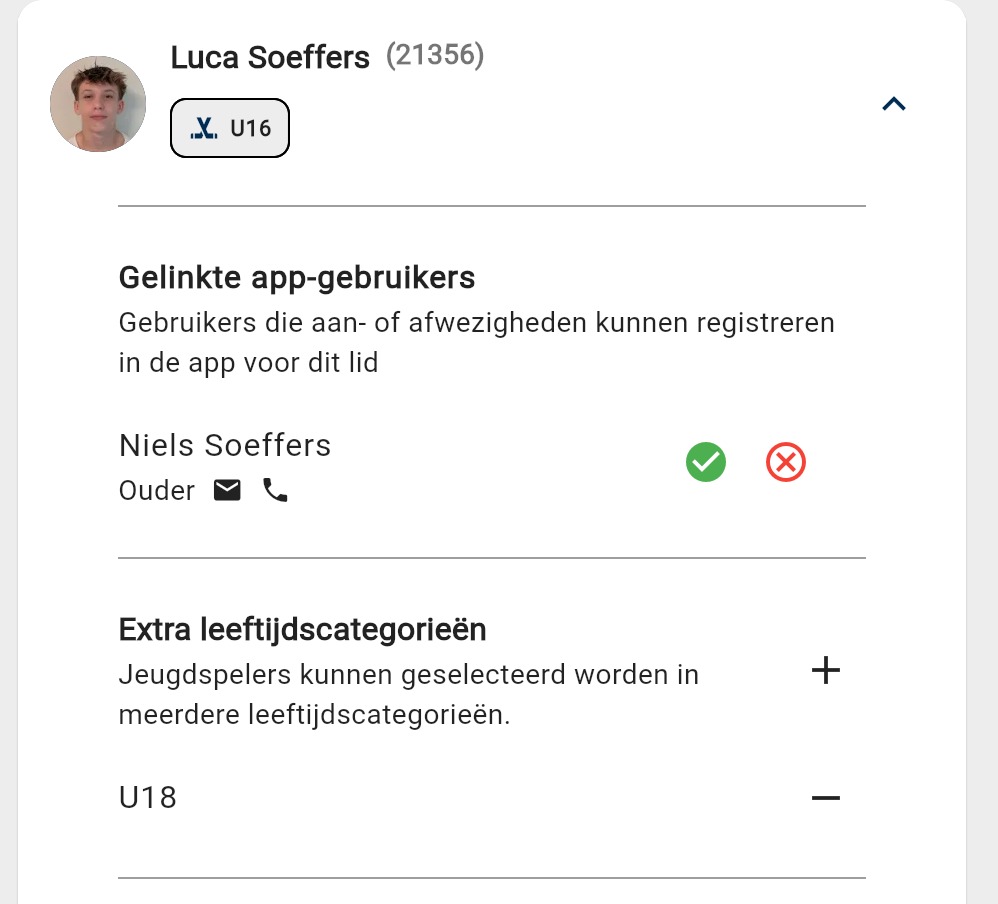
Task: Send email to Niels Soeffers via envelope icon
Action: click(227, 490)
